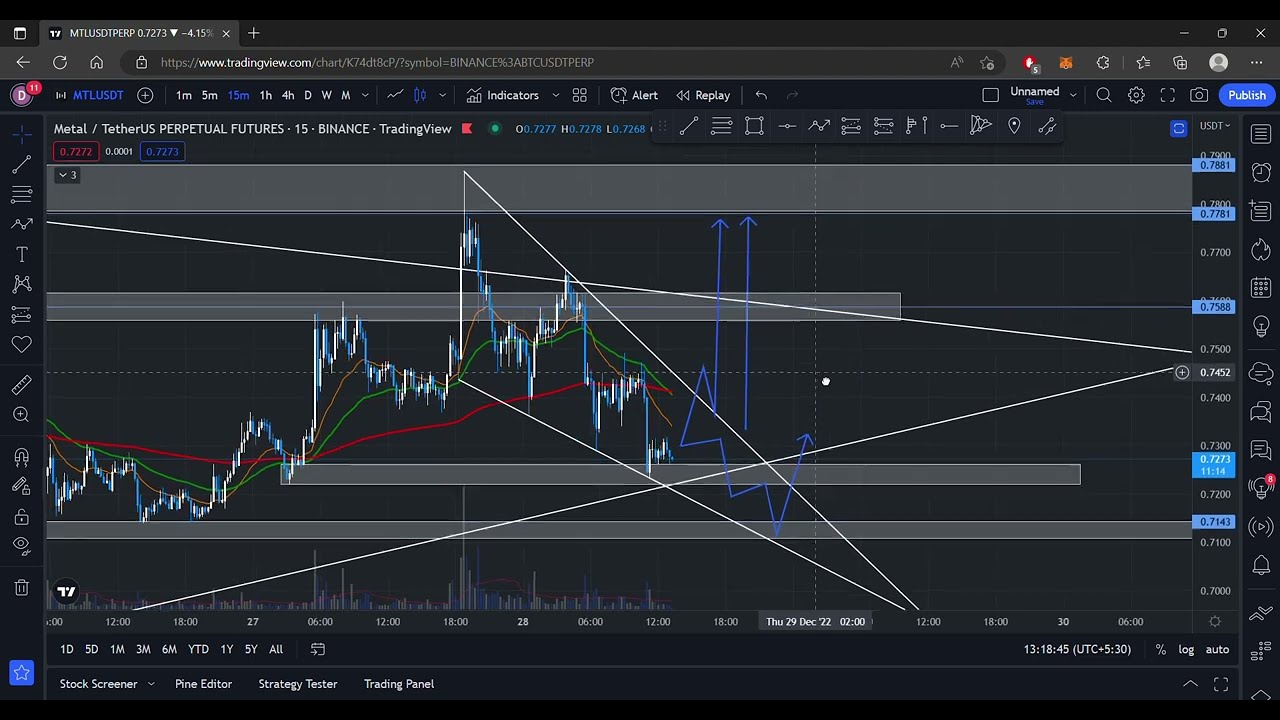Set 3M date range

click(x=143, y=649)
